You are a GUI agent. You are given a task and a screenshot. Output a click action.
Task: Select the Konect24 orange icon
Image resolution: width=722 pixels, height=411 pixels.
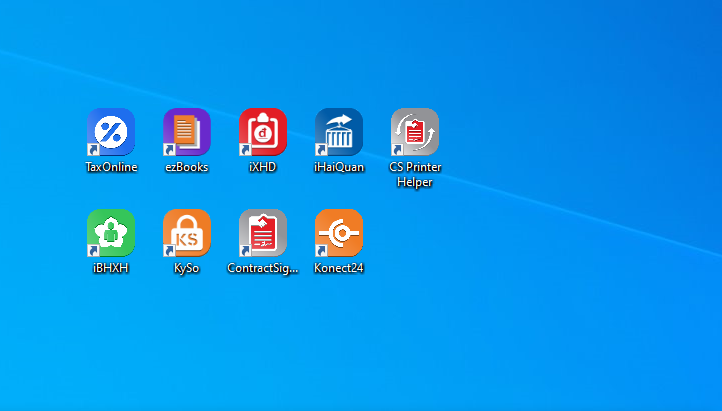pos(339,233)
